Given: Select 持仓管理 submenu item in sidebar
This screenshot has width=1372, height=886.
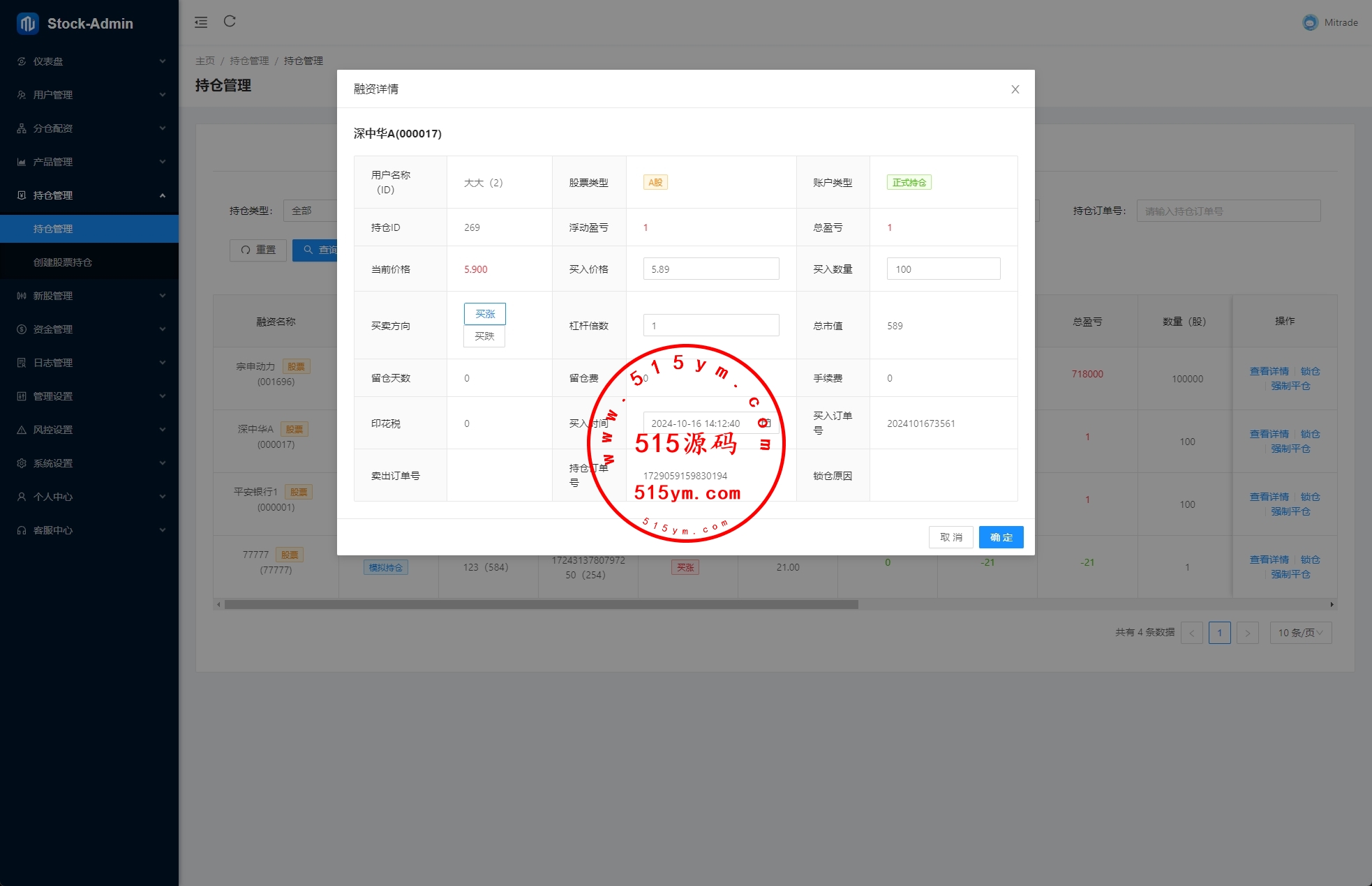Looking at the screenshot, I should [x=53, y=229].
